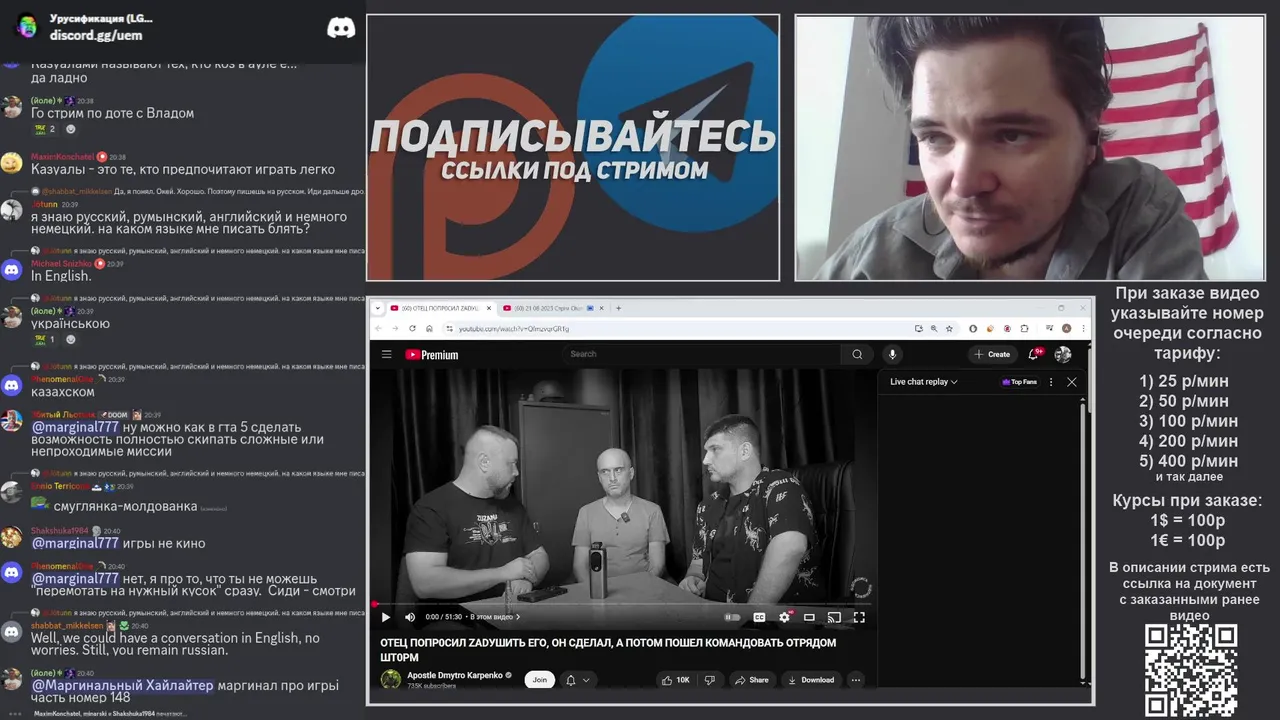This screenshot has height=720, width=1280.
Task: Click the @marginal777 mention about gta 5
Action: (75, 427)
